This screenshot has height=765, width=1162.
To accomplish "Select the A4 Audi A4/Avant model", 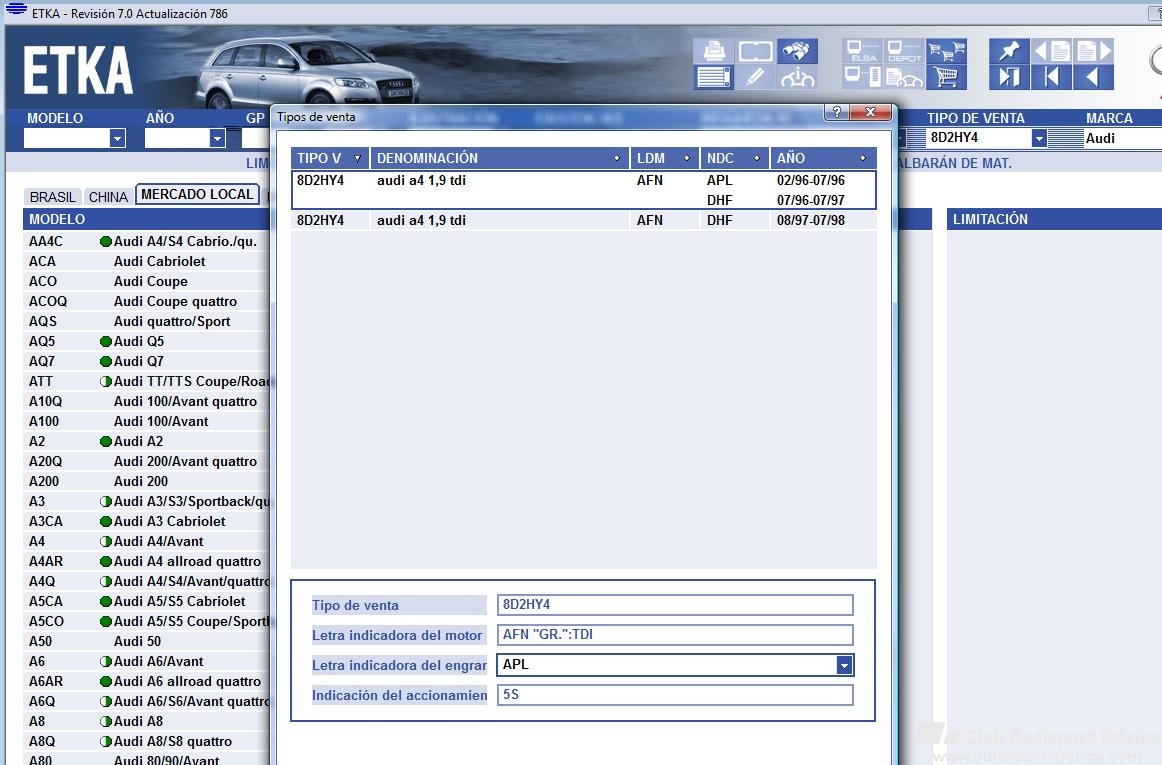I will pyautogui.click(x=148, y=541).
